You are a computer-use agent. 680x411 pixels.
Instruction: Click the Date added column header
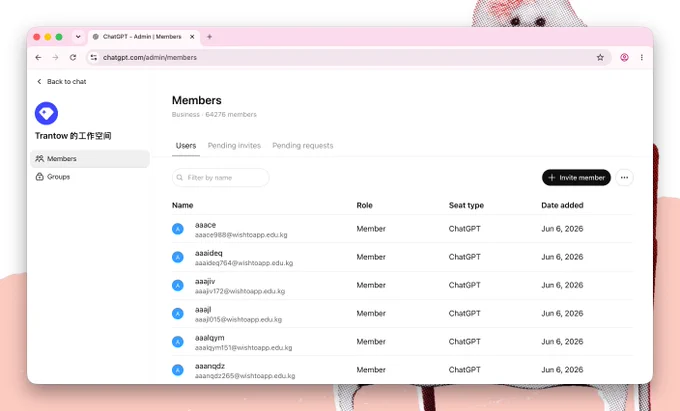[x=562, y=206]
